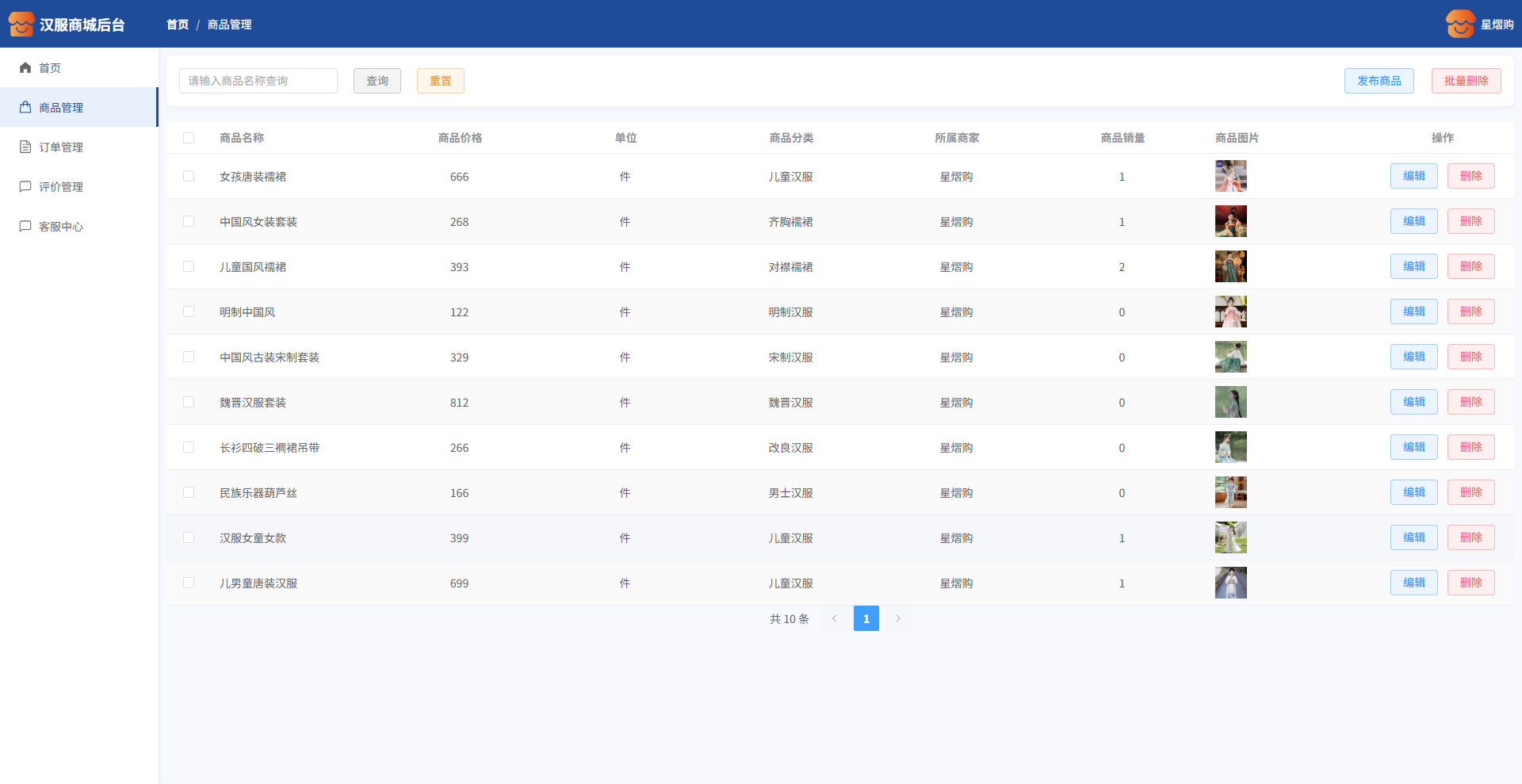Go to the next page arrow
This screenshot has width=1522, height=784.
pos(897,618)
